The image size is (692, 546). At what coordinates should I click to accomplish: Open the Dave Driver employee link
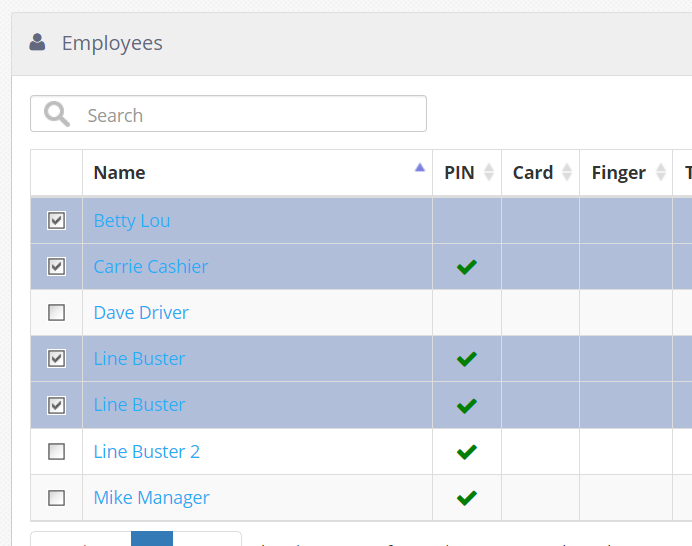pyautogui.click(x=141, y=313)
